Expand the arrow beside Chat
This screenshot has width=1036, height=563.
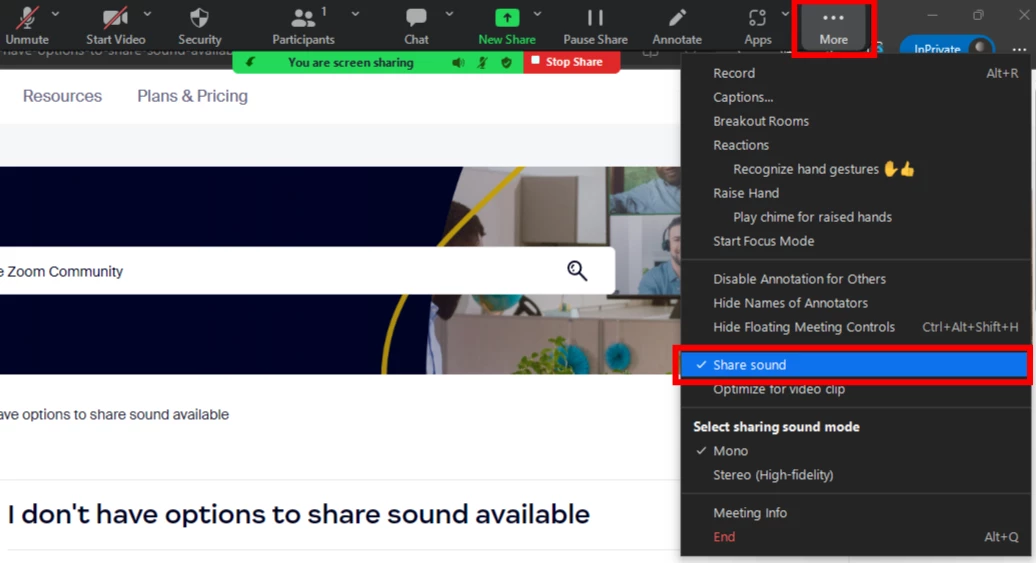click(449, 13)
